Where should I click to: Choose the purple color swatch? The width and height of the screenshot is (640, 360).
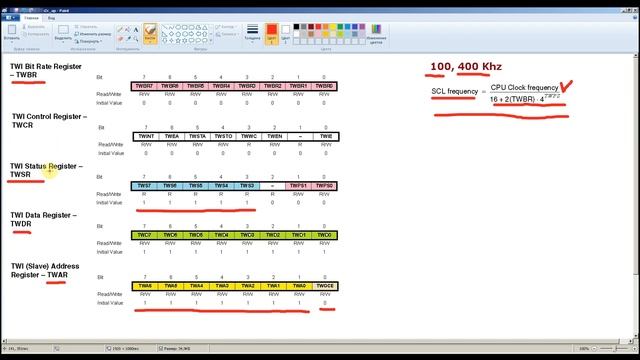pos(362,27)
